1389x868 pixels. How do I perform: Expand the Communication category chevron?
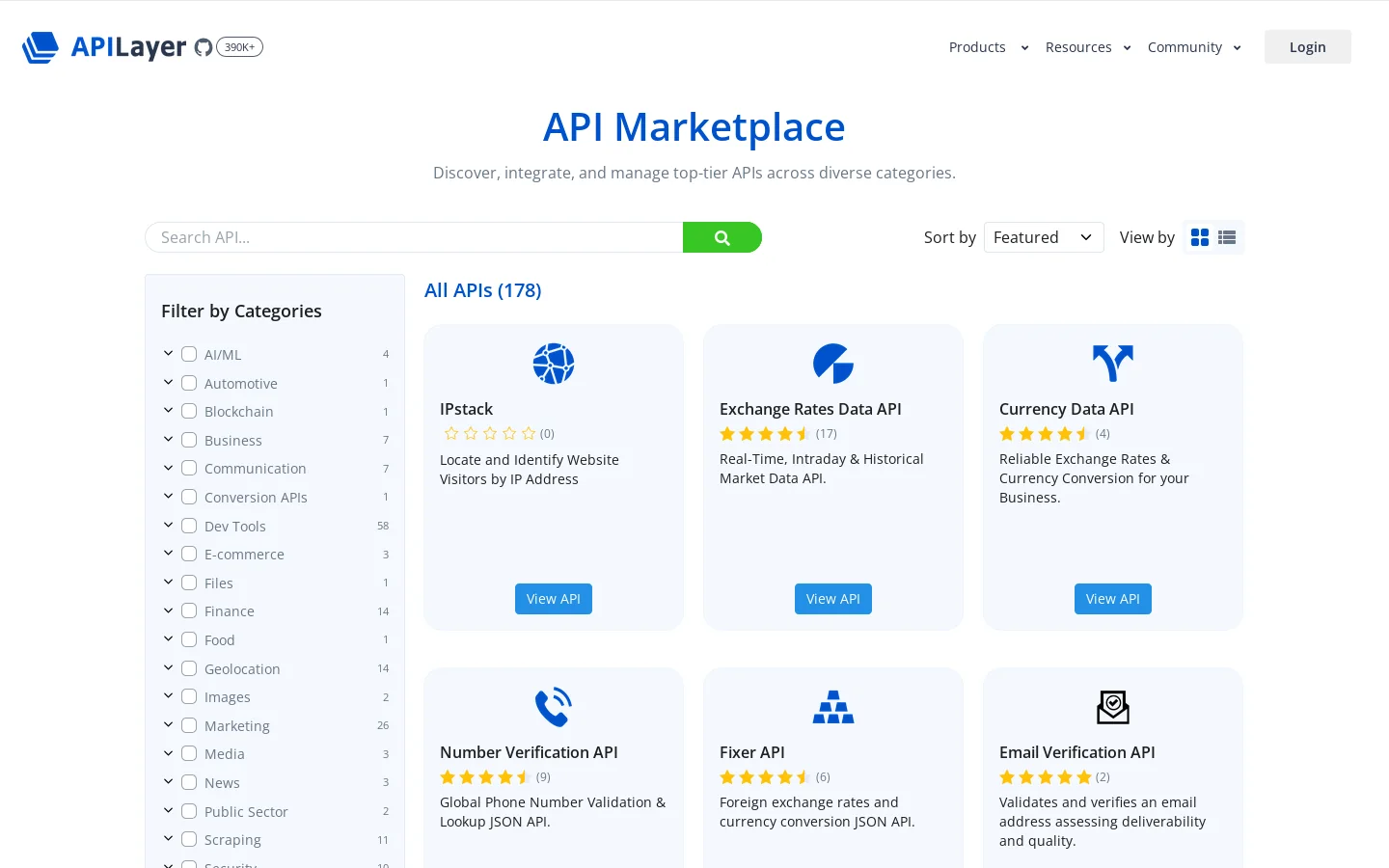point(168,468)
